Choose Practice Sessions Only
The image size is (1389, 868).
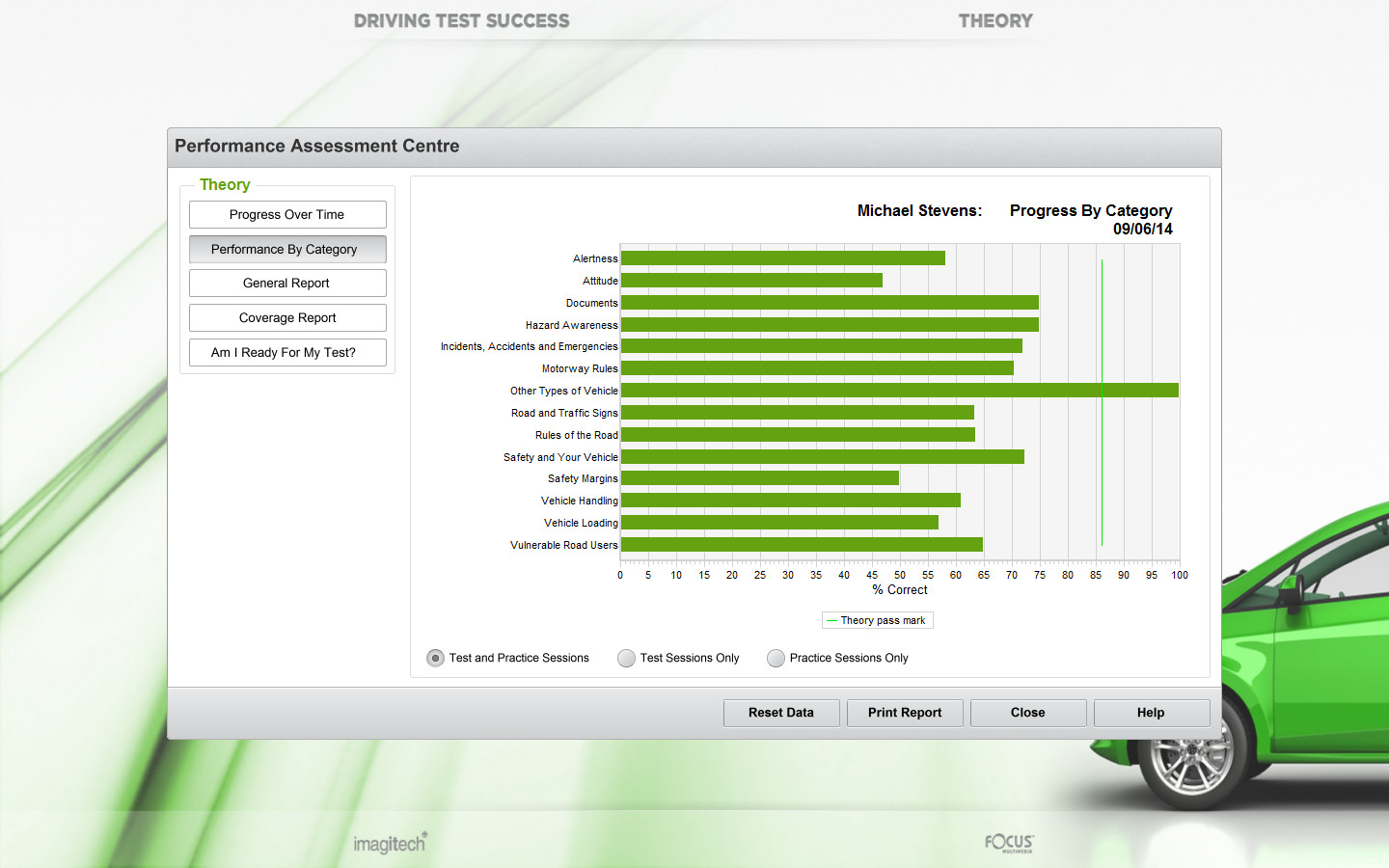pos(776,658)
